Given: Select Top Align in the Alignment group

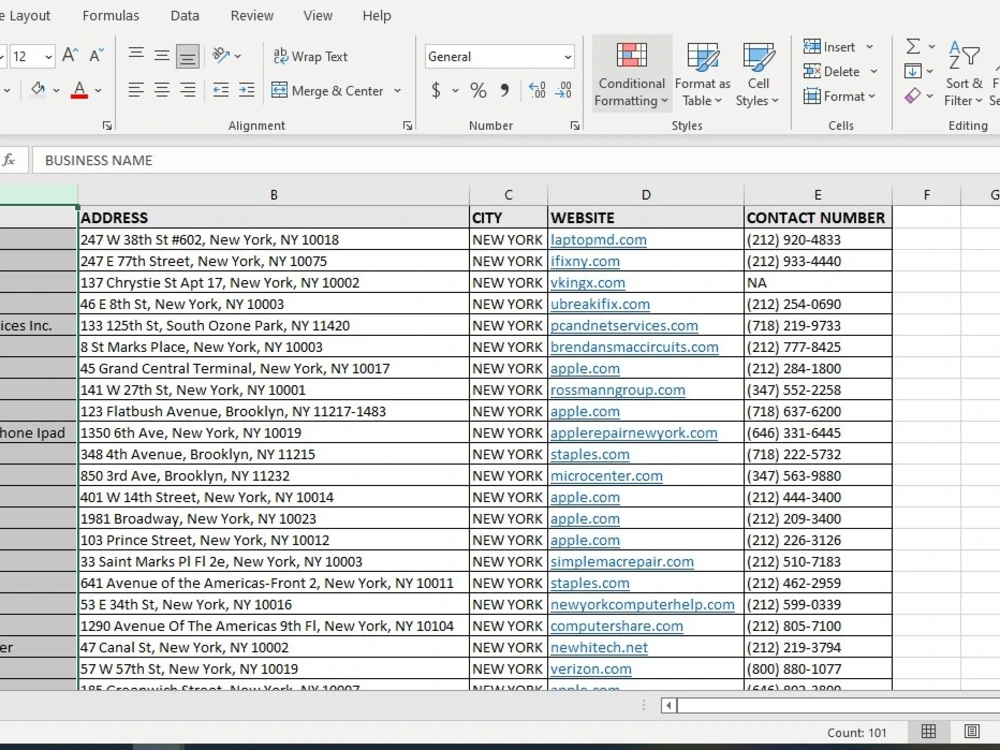Looking at the screenshot, I should pos(136,55).
